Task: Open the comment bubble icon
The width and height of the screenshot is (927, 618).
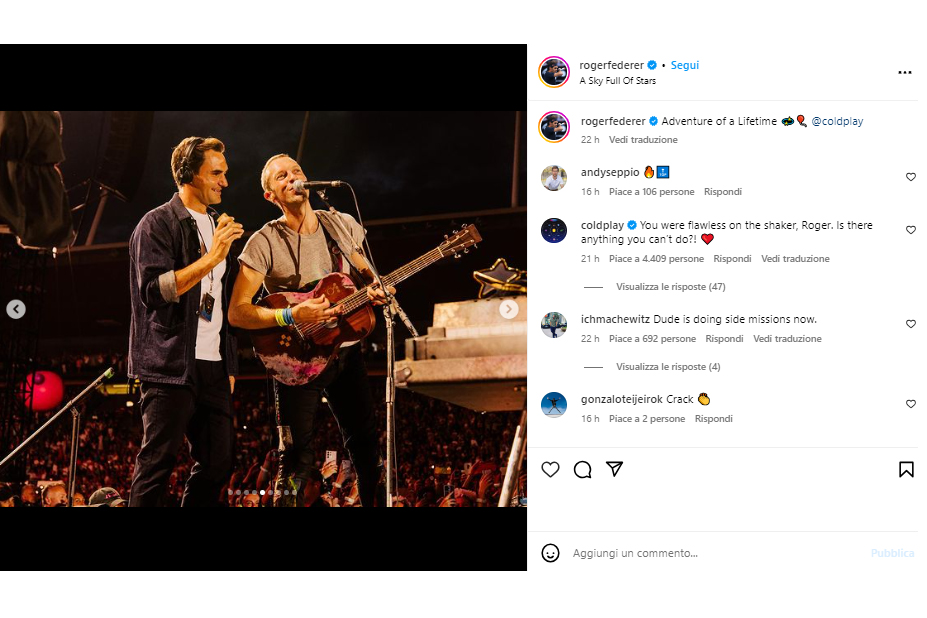Action: [x=582, y=469]
